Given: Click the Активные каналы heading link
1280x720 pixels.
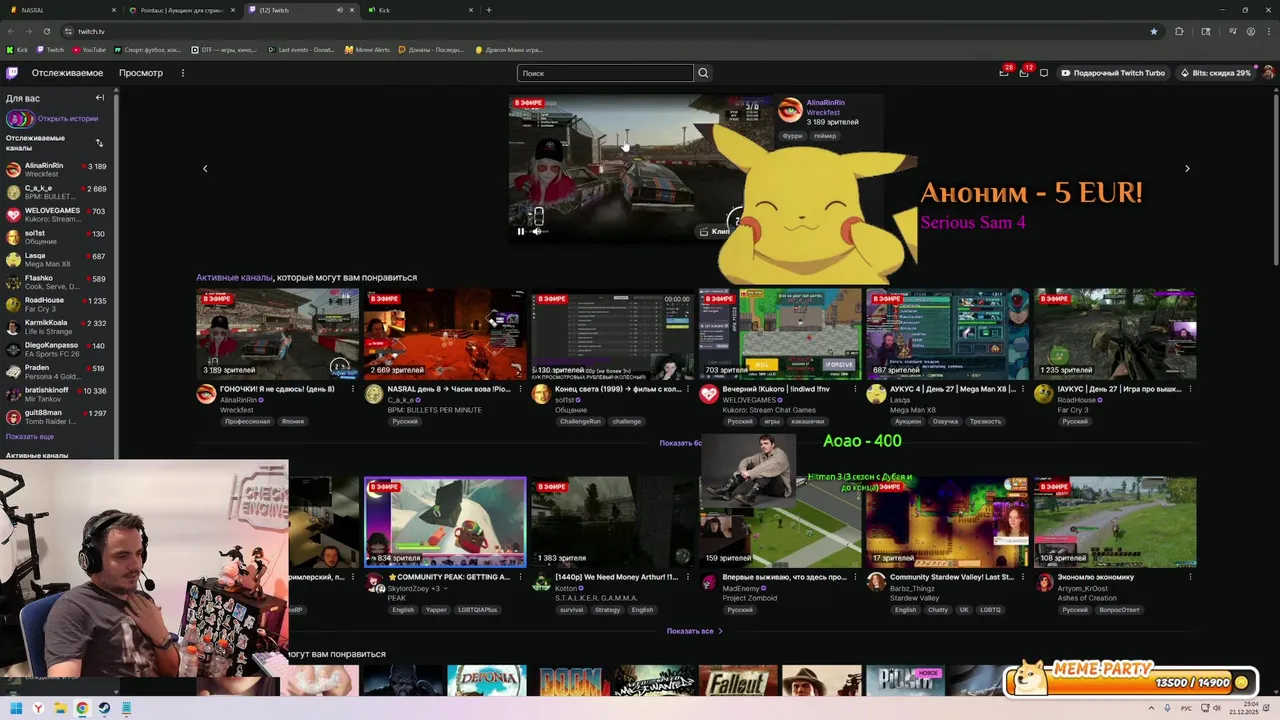Looking at the screenshot, I should [x=234, y=277].
